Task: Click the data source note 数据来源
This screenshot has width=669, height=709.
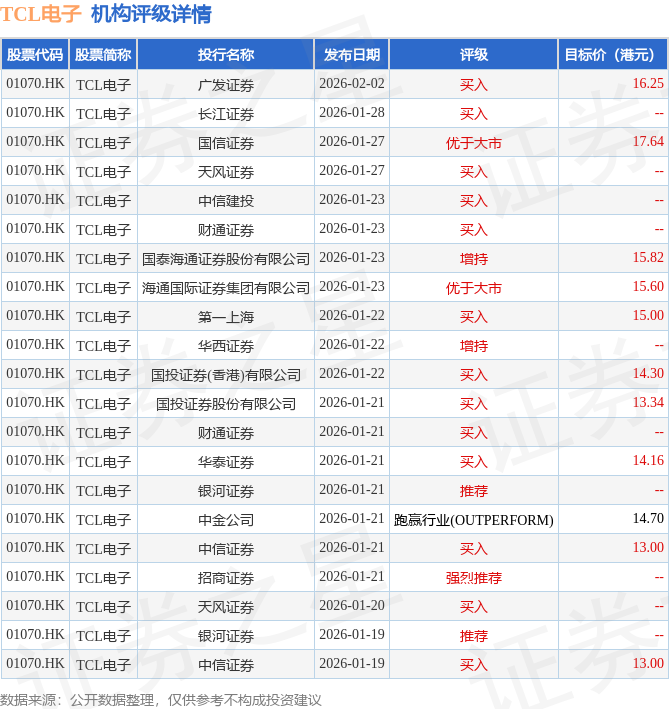Action: tap(160, 700)
